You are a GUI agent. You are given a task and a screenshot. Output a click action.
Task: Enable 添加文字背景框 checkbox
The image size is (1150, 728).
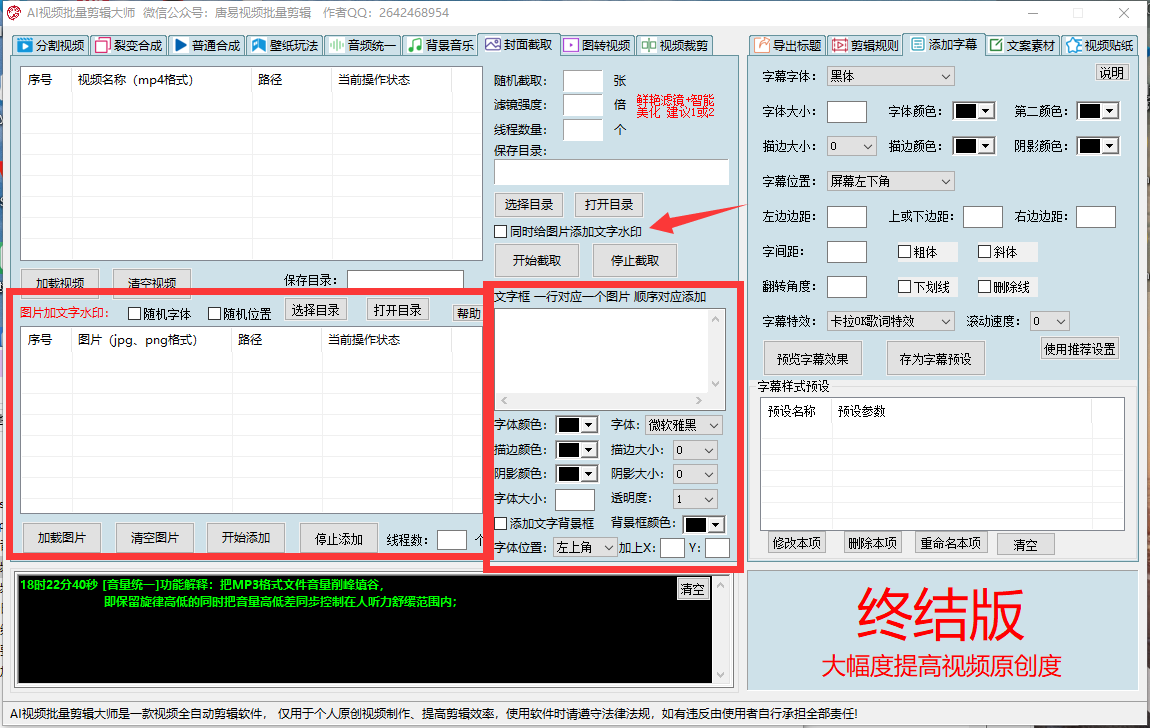(500, 523)
